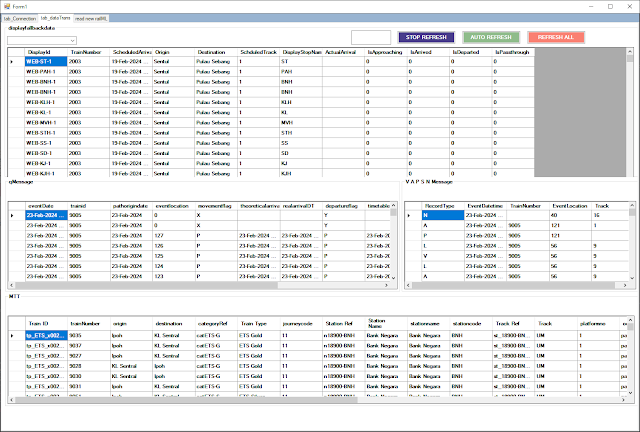Click rjMessage grid scroll-down arrow

393,278
